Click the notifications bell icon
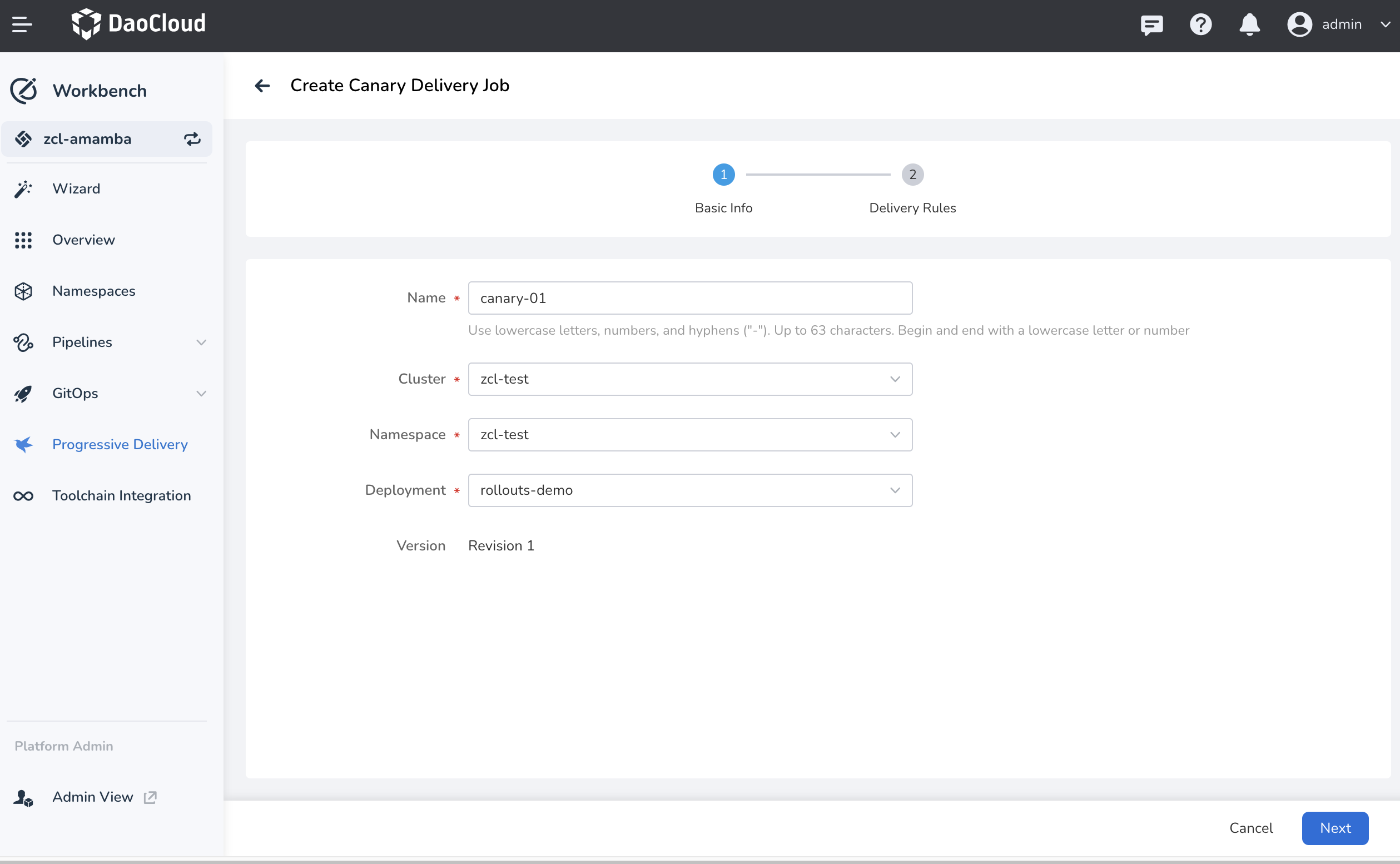Screen dimensions: 1400x864 point(1249,24)
